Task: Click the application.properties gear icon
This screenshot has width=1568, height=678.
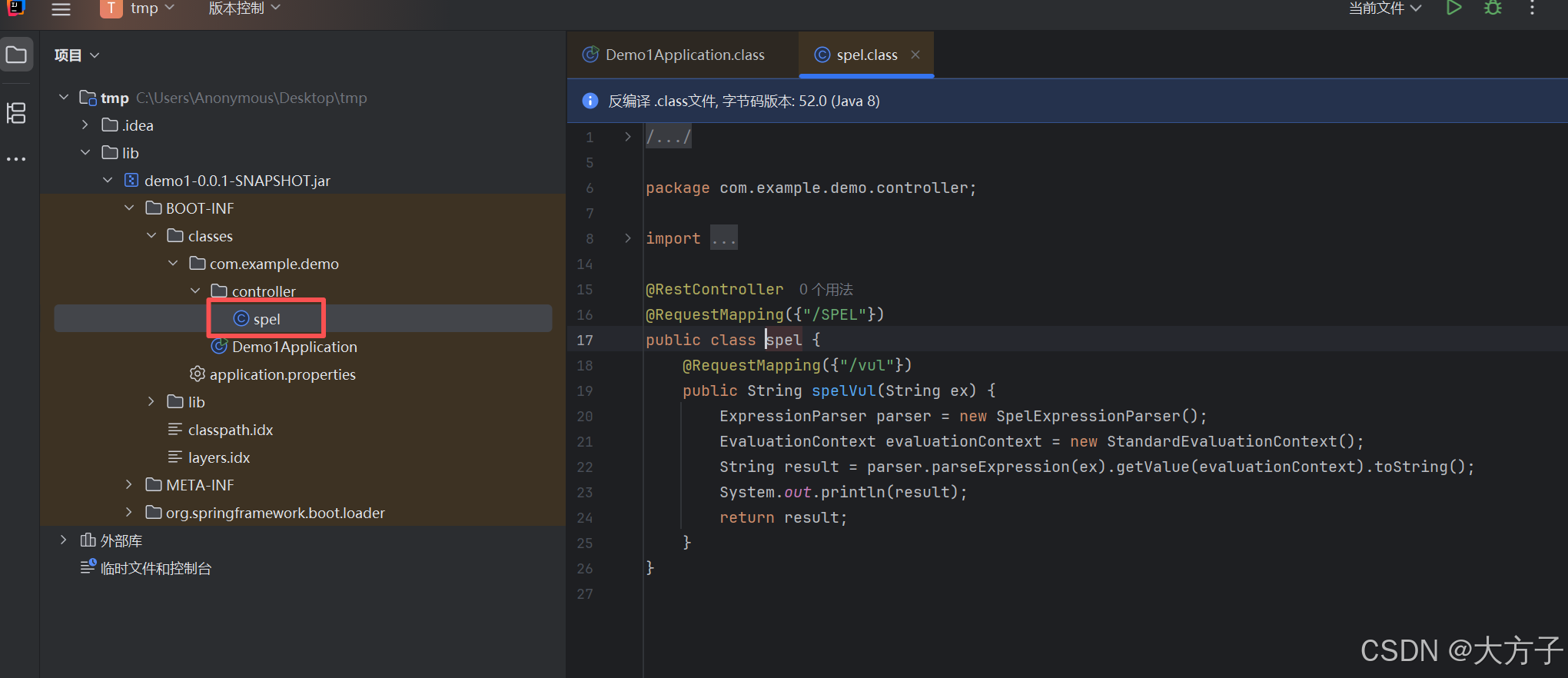Action: click(x=198, y=374)
